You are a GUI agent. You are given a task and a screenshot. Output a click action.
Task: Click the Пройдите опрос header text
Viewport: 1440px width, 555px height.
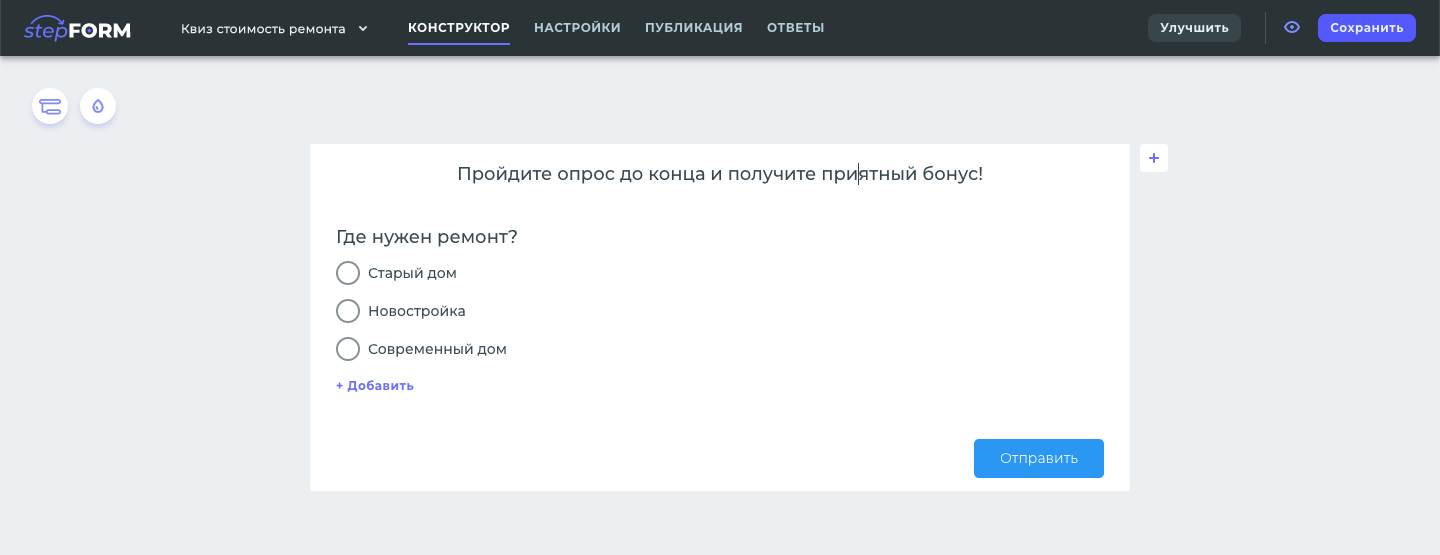coord(719,174)
